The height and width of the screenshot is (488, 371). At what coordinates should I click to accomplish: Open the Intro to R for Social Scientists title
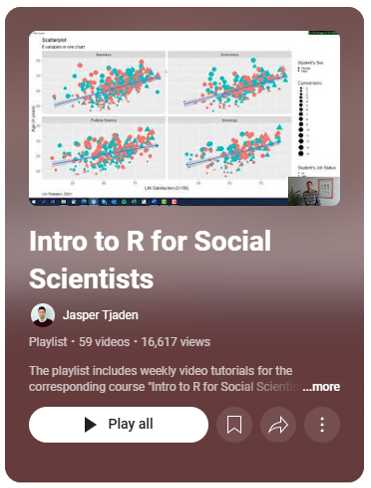coord(150,259)
